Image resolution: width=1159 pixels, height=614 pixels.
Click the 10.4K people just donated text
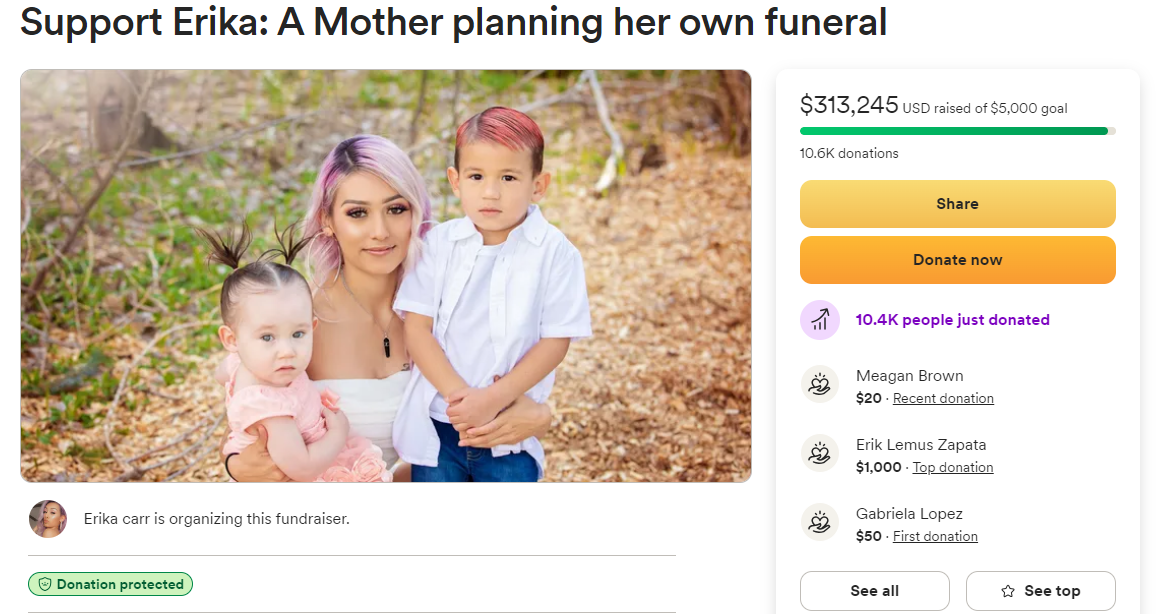point(952,320)
